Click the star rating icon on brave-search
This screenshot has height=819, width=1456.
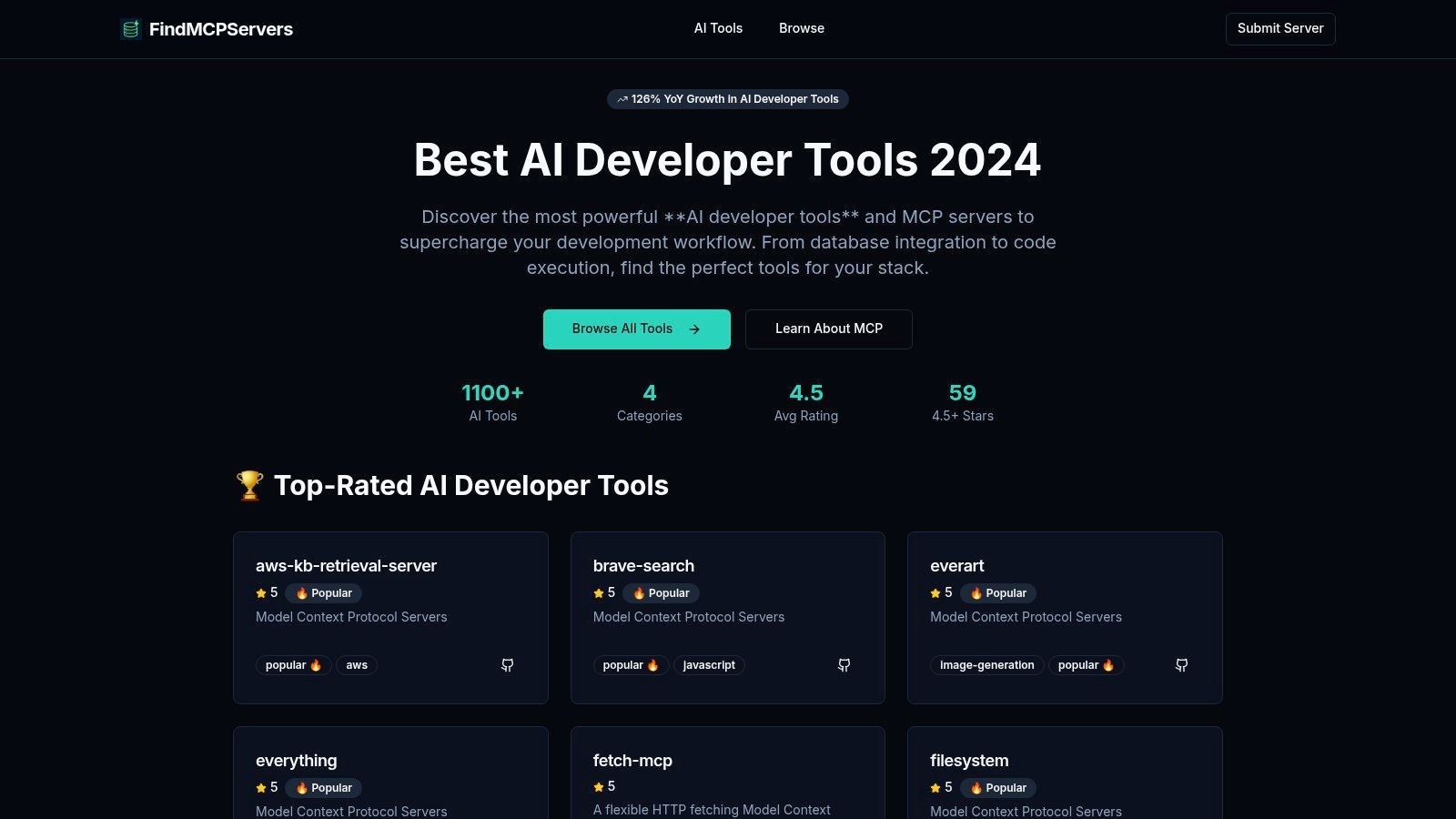point(599,593)
